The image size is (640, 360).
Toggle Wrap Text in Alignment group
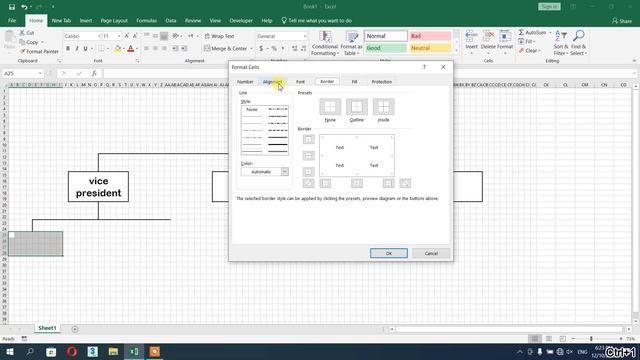coord(219,36)
